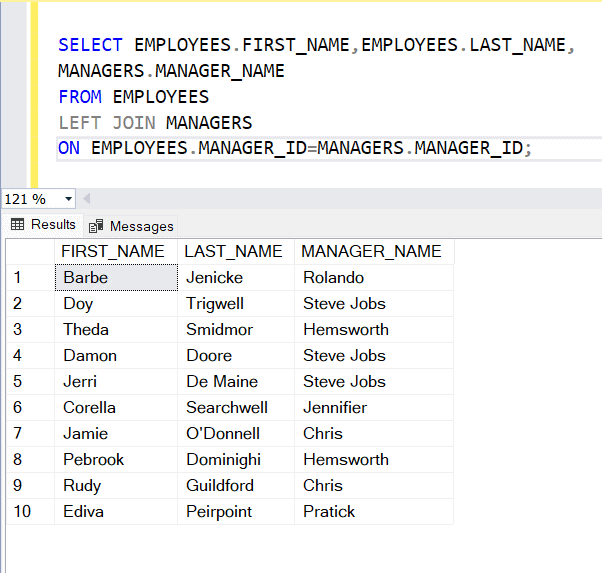
Task: Select the cell 'De Maine'
Action: coord(236,382)
